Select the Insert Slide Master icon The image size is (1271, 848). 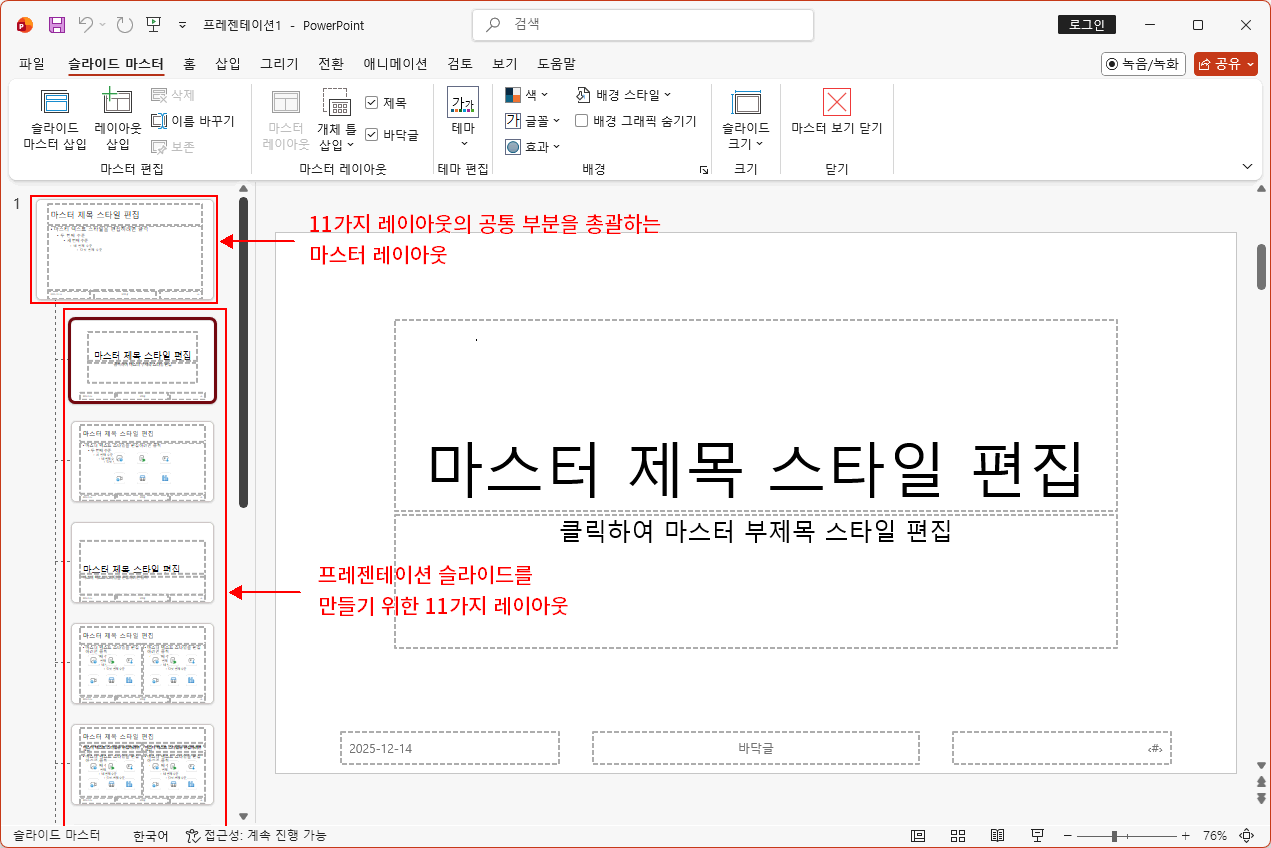(x=54, y=120)
